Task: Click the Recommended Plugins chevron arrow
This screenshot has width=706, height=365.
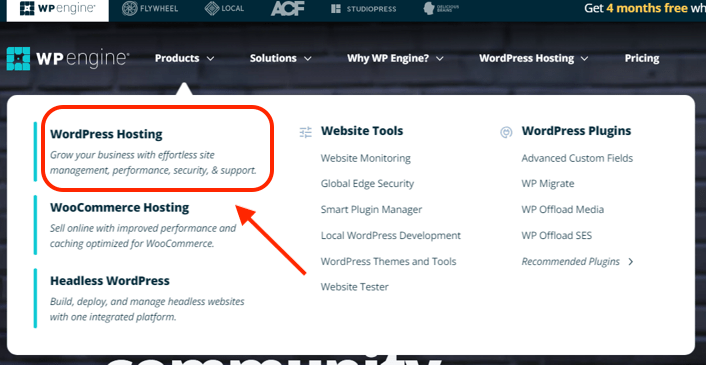Action: click(x=630, y=261)
